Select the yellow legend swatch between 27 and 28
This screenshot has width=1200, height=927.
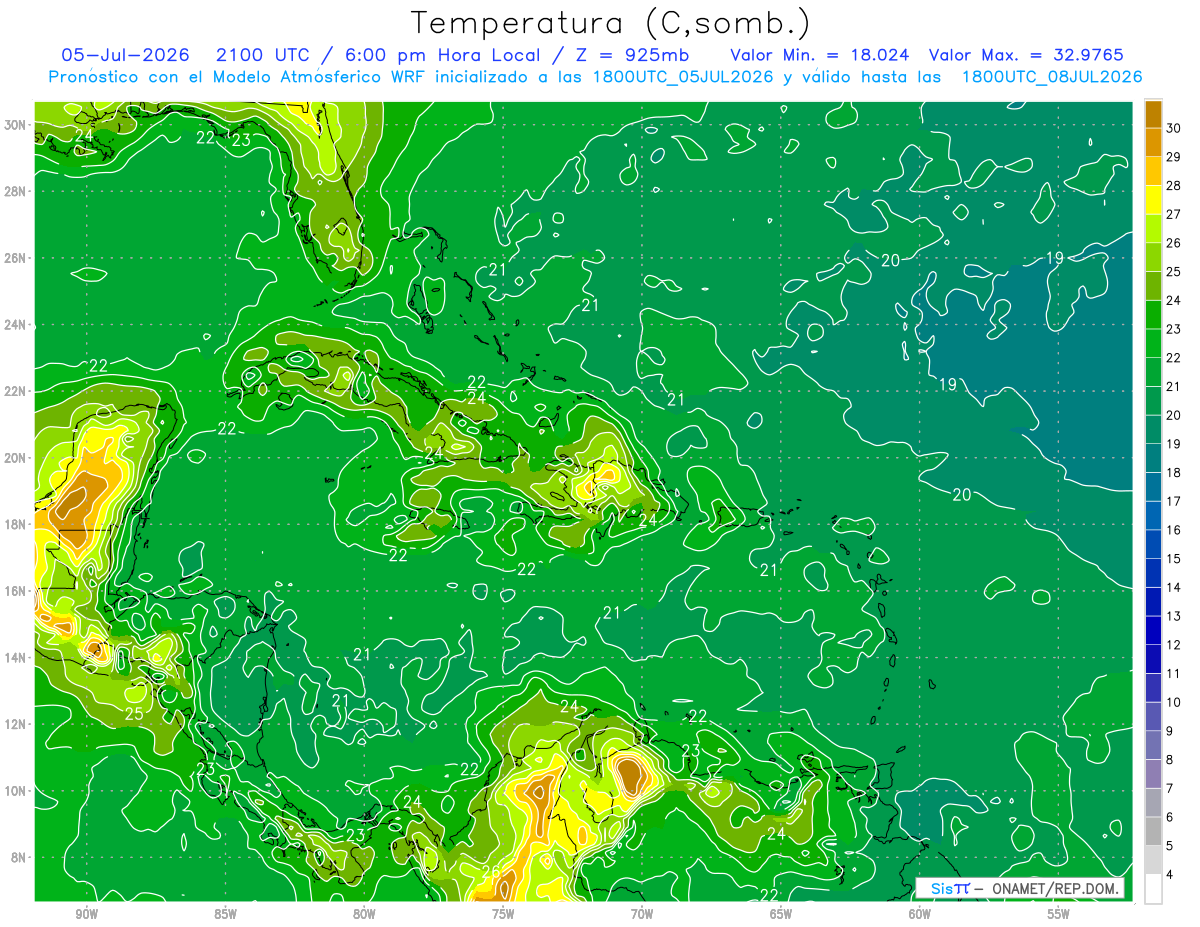pyautogui.click(x=1153, y=200)
